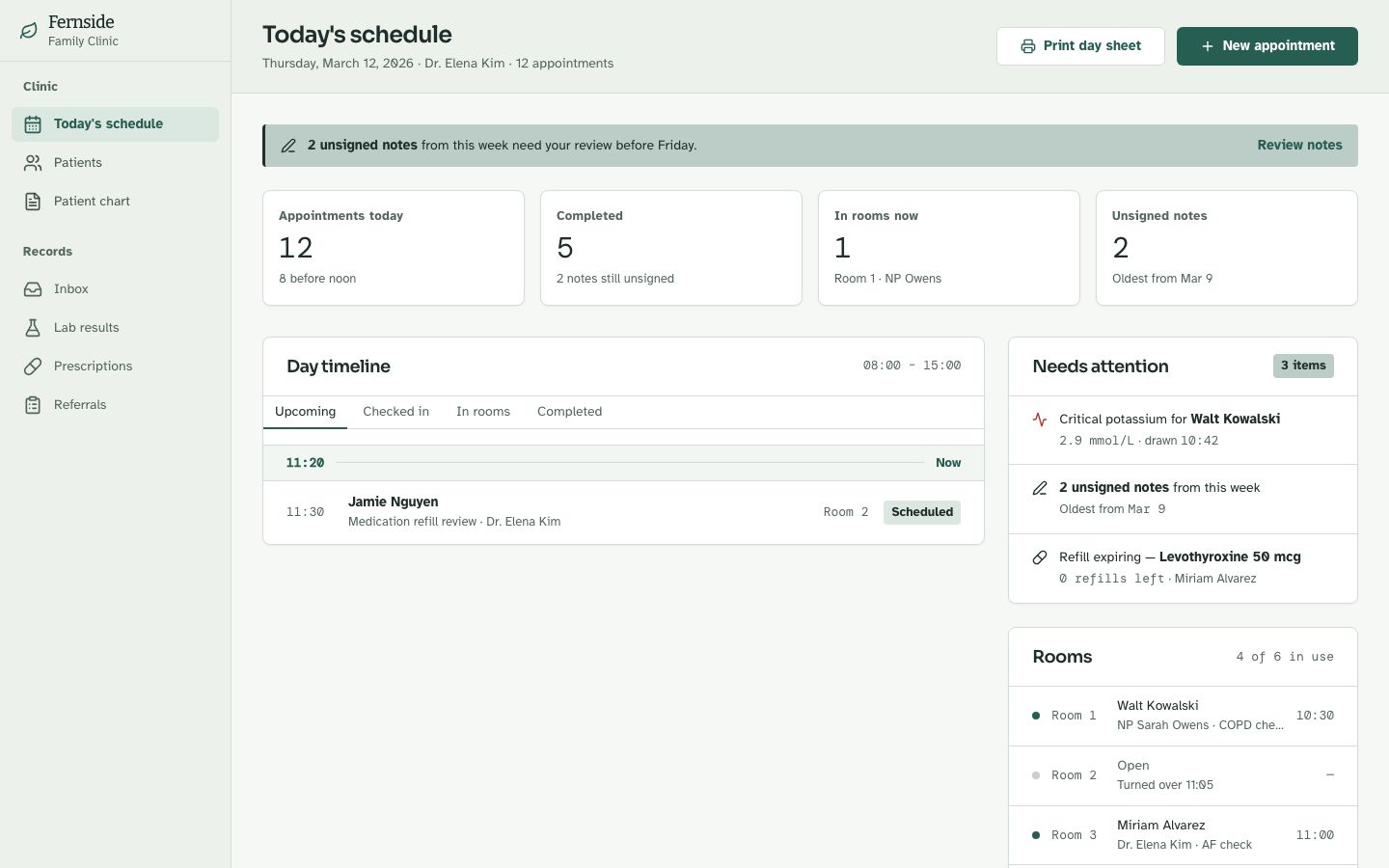Open the 2 unsigned notes attention item
Screen dimensions: 1389x868
click(1183, 499)
